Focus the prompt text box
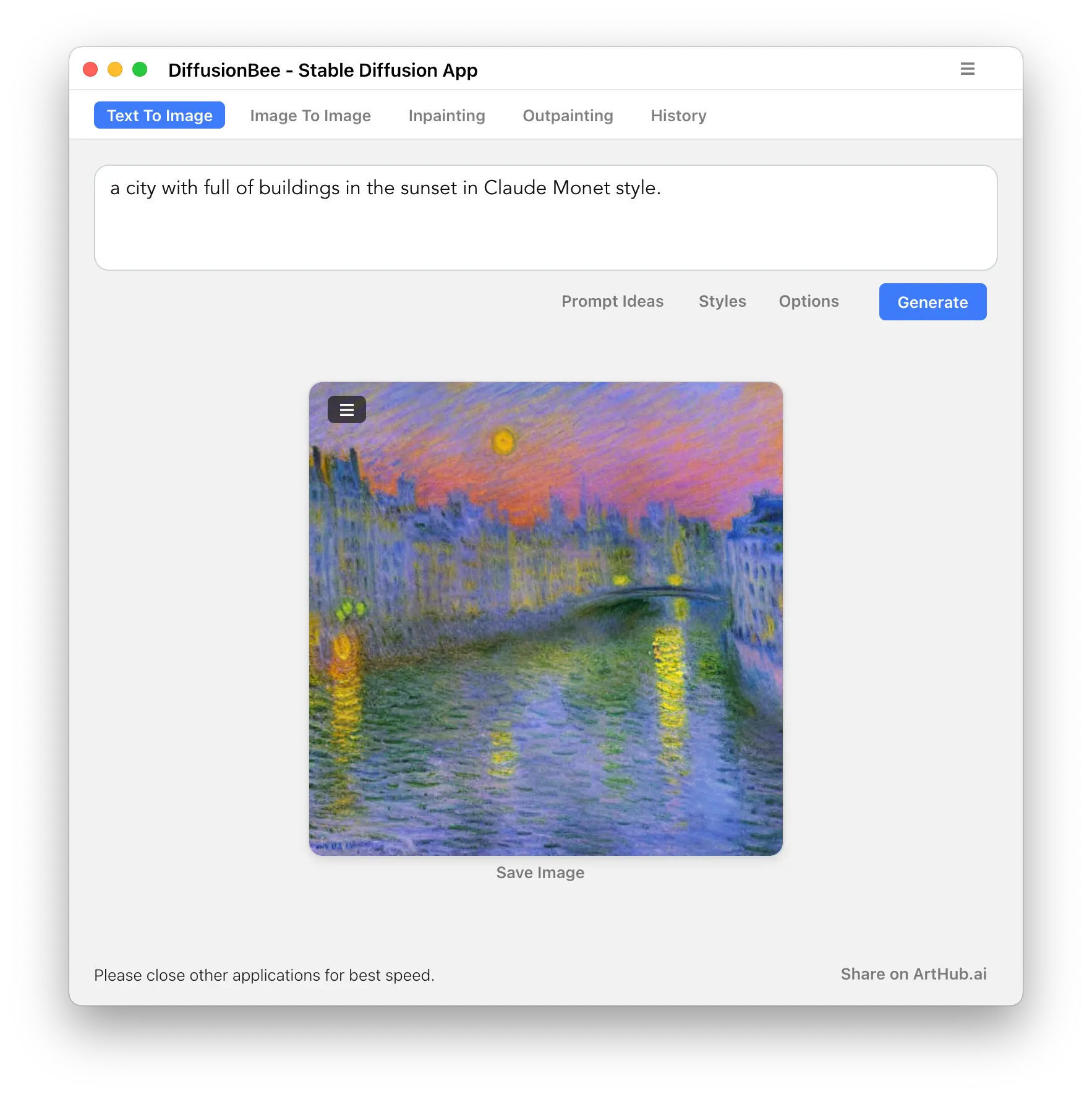Viewport: 1092px width, 1097px height. tap(545, 218)
